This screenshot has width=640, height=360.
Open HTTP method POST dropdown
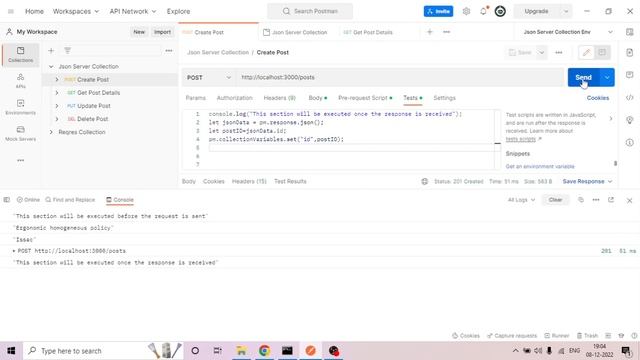[208, 78]
